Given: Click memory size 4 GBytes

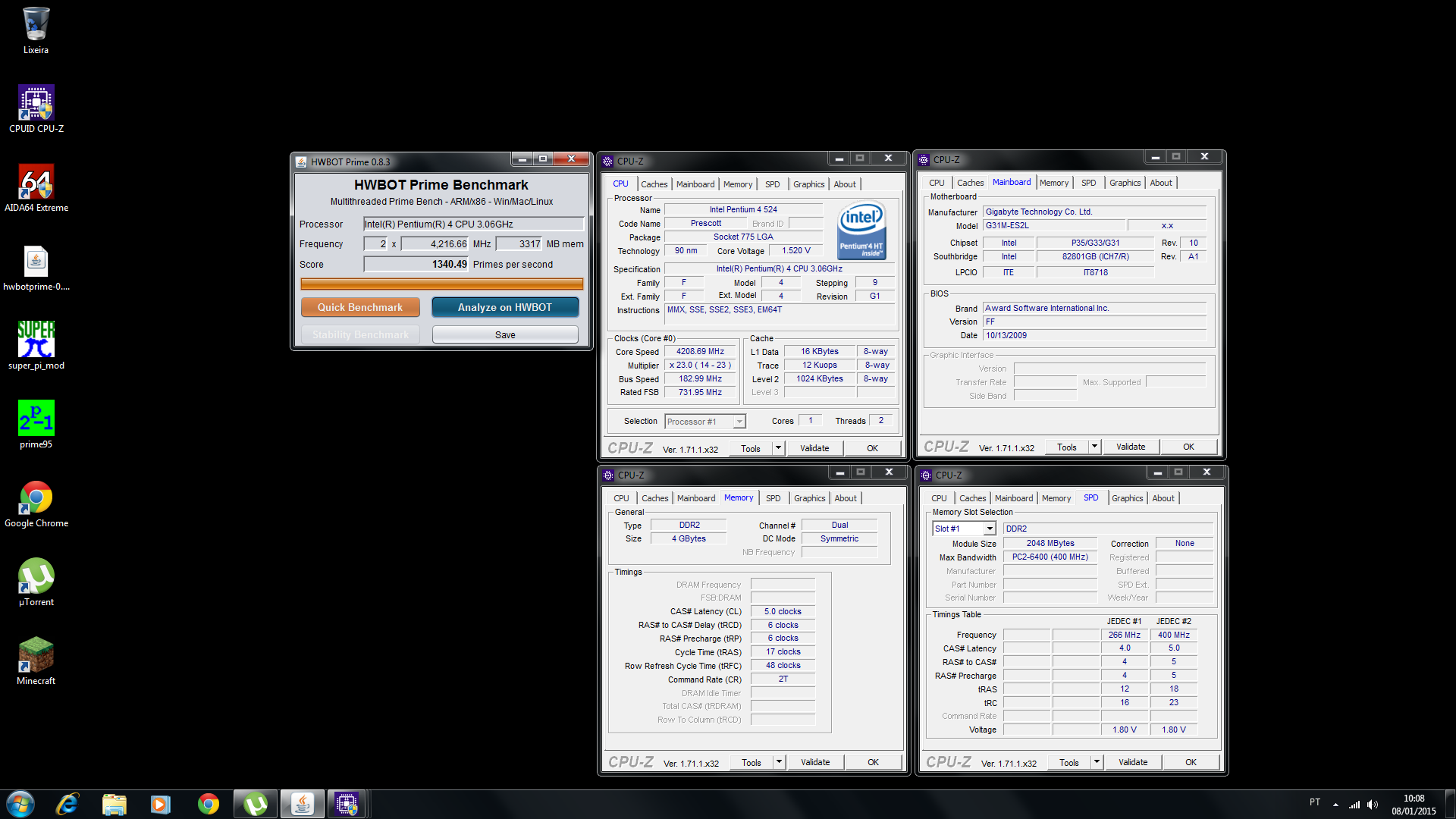Looking at the screenshot, I should (x=689, y=538).
